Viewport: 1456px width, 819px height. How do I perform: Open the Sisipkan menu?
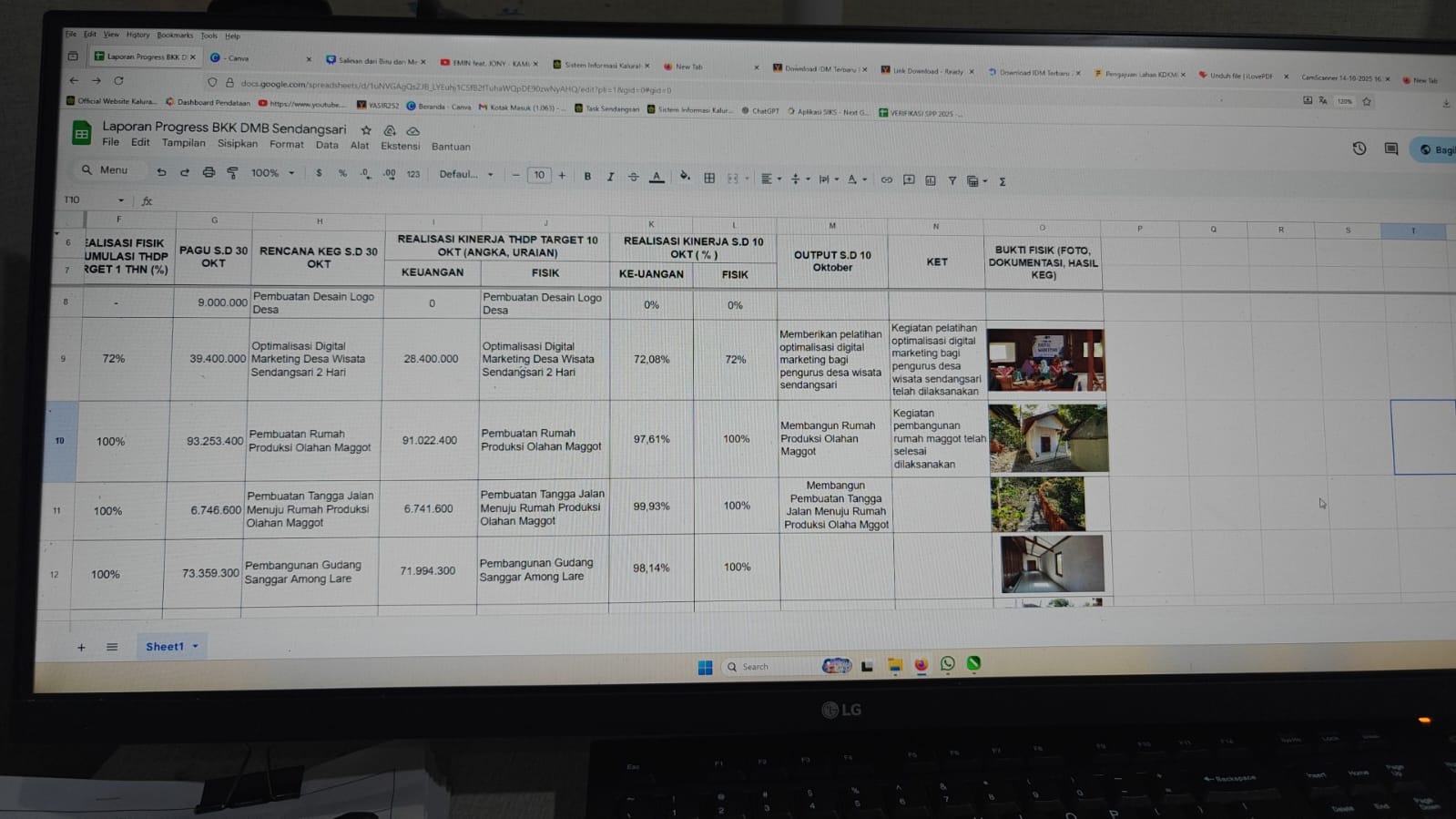[237, 144]
